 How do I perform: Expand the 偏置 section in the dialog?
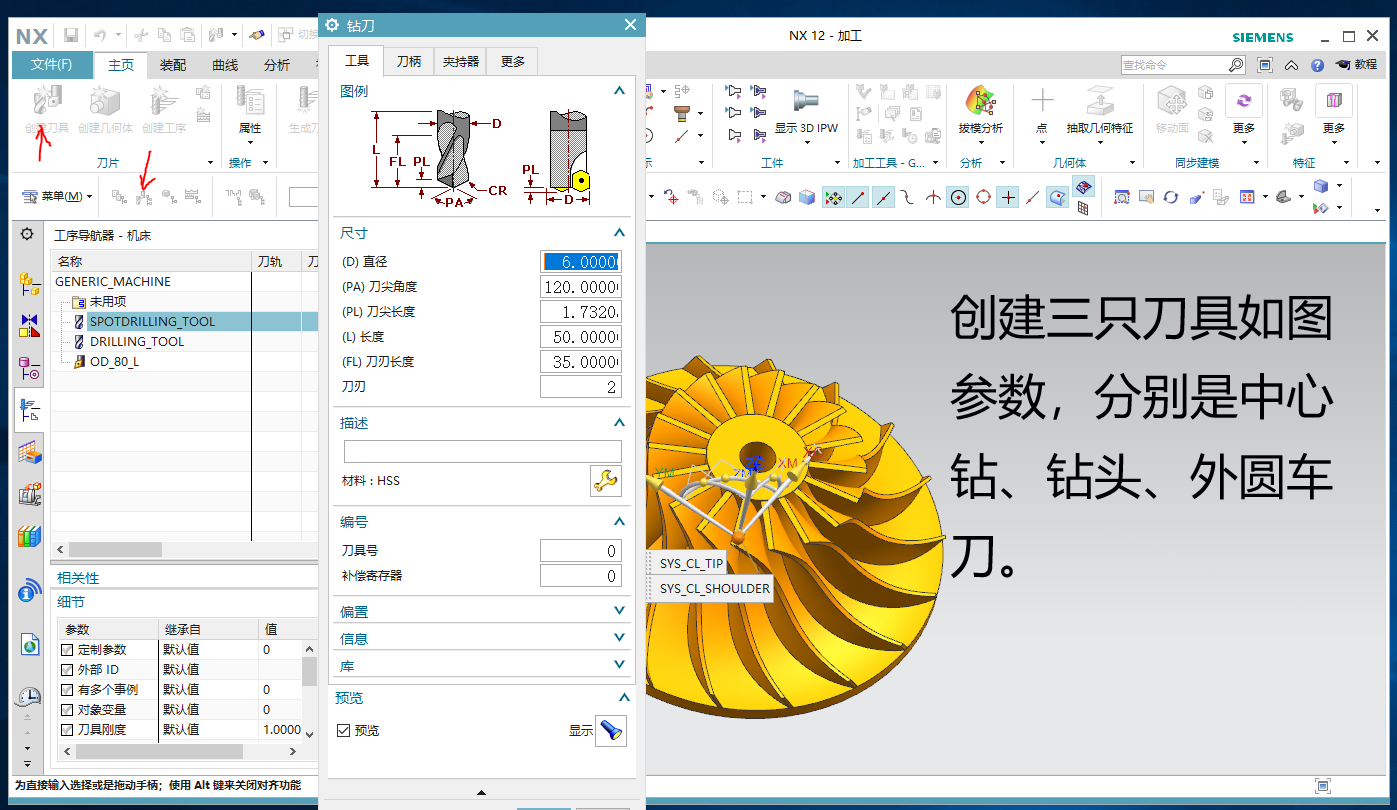(619, 610)
